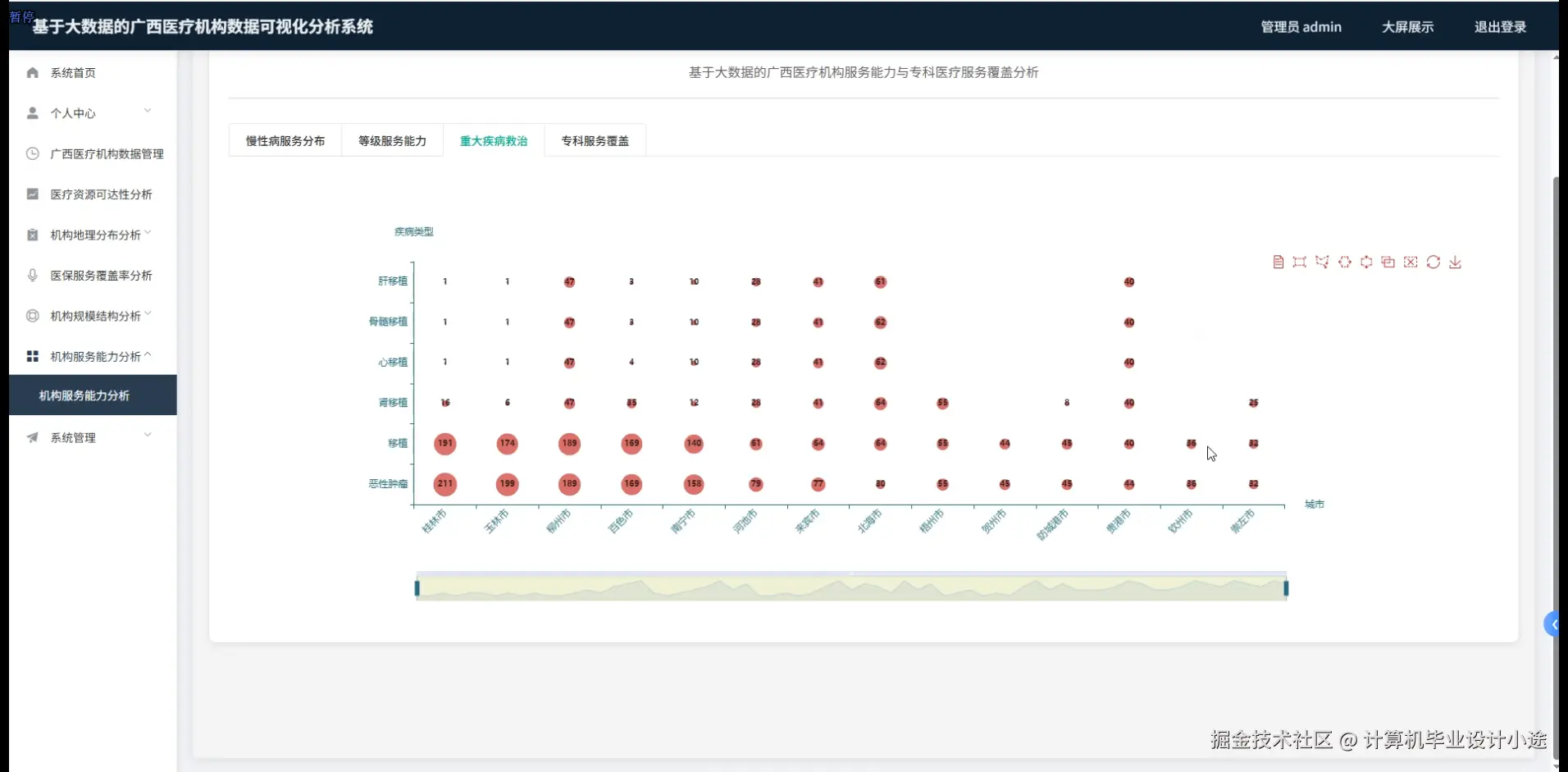Click the 199 bubble in 恶性肿瘤 row
The height and width of the screenshot is (772, 1568).
click(x=508, y=484)
